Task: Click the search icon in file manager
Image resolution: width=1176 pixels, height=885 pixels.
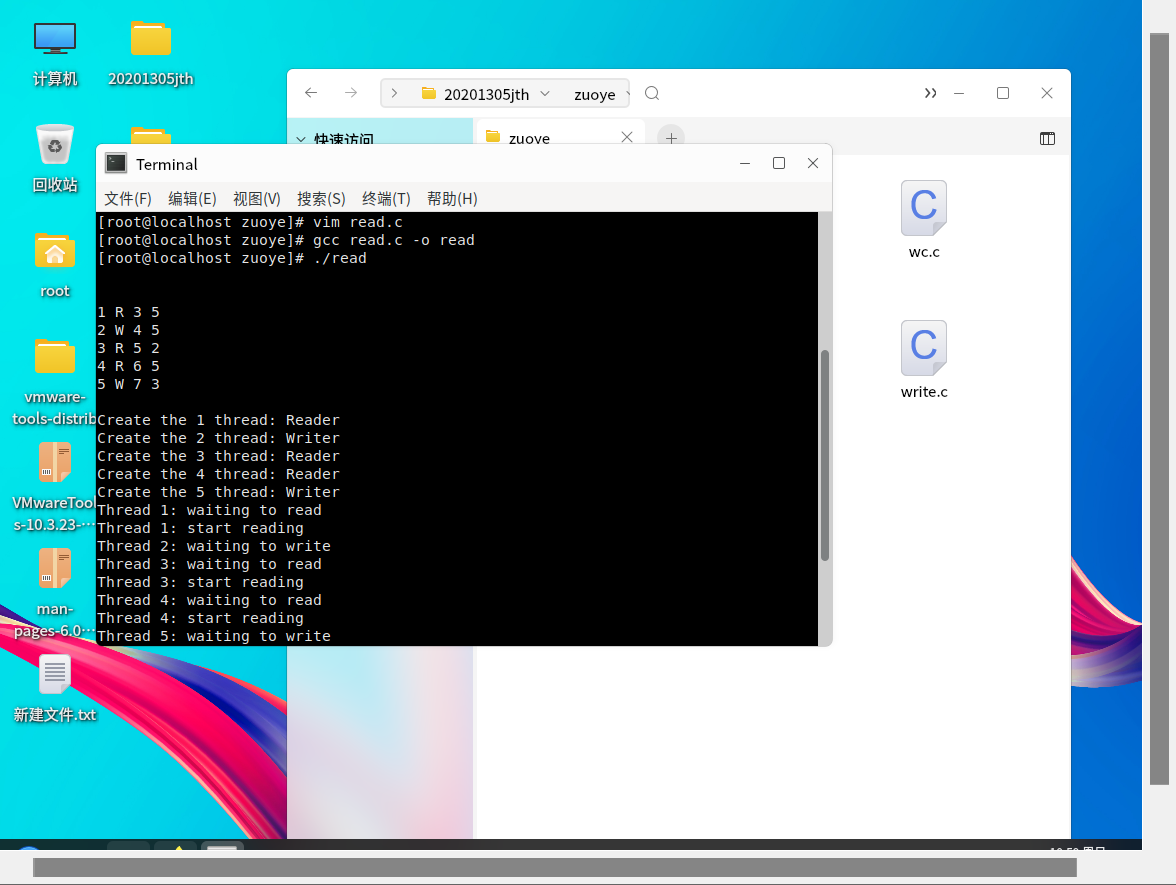Action: tap(652, 93)
